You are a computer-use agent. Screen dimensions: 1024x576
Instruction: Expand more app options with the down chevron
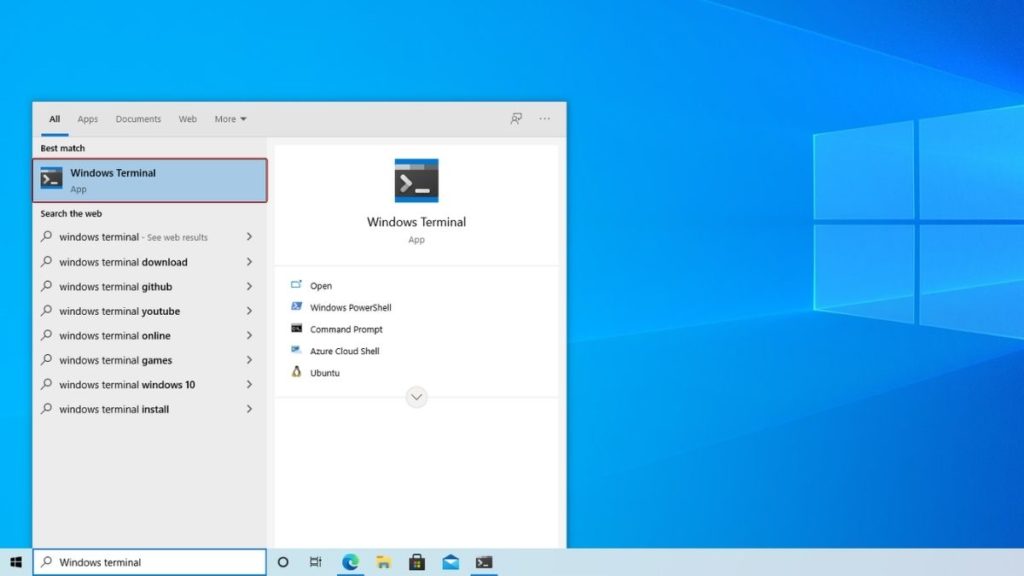click(x=416, y=397)
